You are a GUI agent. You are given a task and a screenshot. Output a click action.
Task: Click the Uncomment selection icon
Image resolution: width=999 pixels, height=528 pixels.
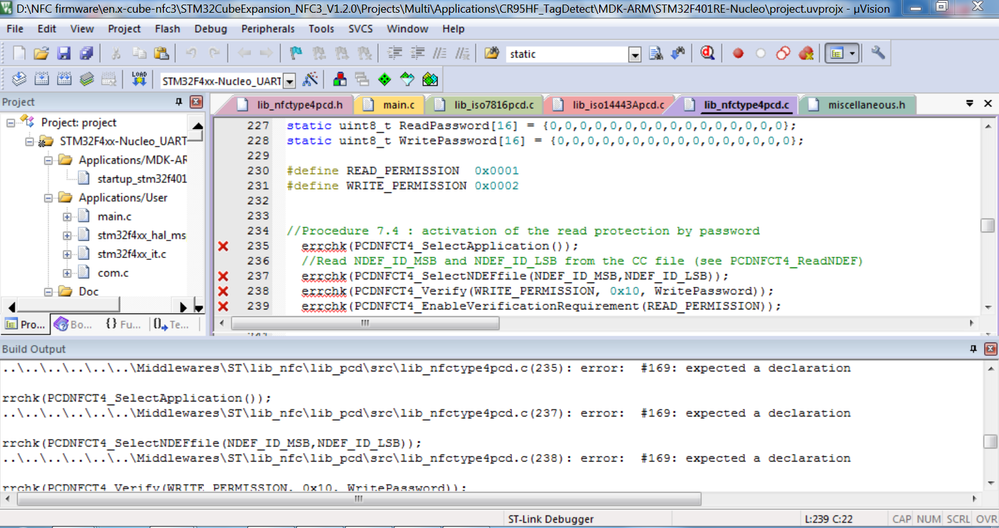pos(463,54)
